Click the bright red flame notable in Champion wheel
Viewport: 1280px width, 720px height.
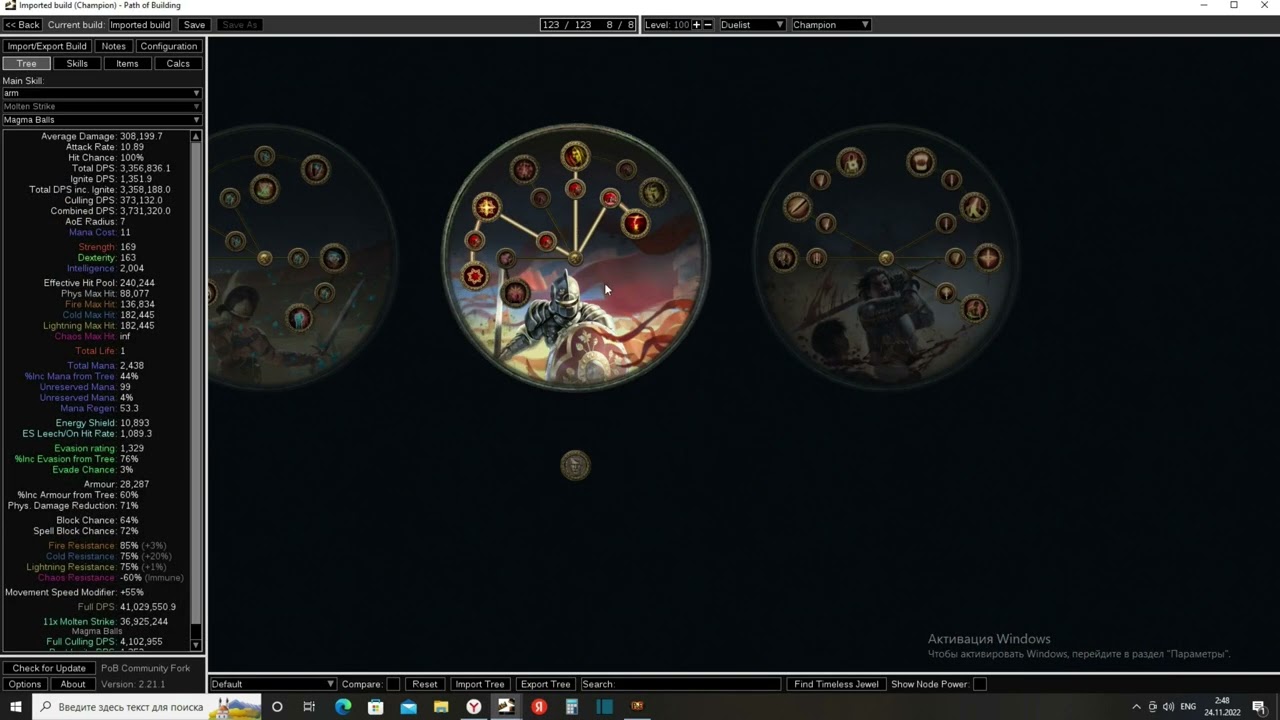pyautogui.click(x=635, y=224)
